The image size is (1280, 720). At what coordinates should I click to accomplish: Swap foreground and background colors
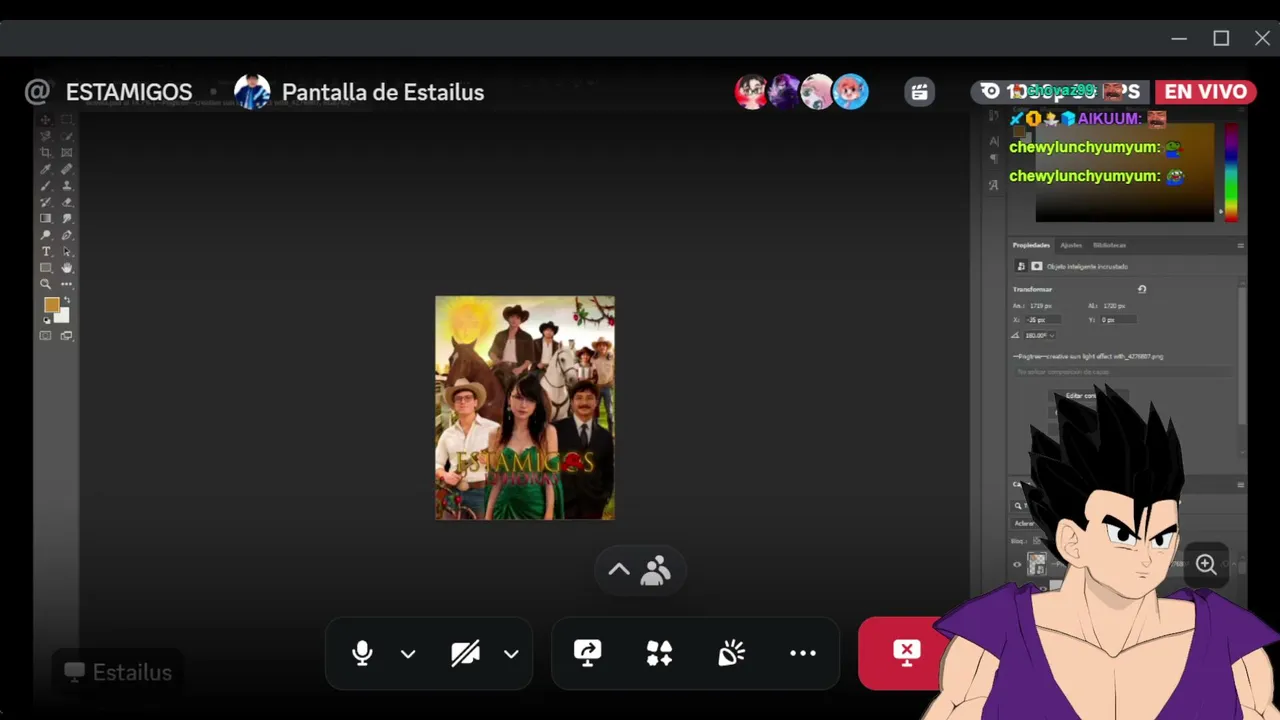[x=67, y=300]
